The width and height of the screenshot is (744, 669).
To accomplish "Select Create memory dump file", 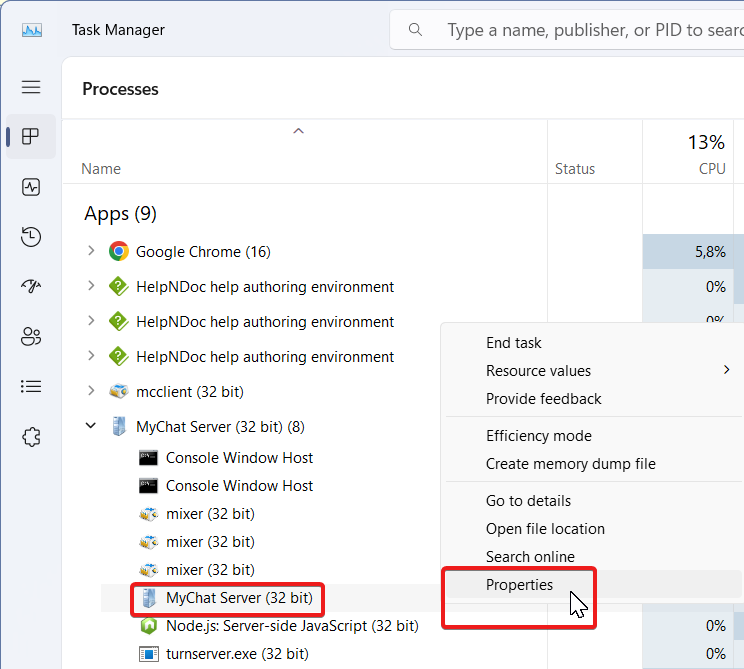I will point(570,464).
